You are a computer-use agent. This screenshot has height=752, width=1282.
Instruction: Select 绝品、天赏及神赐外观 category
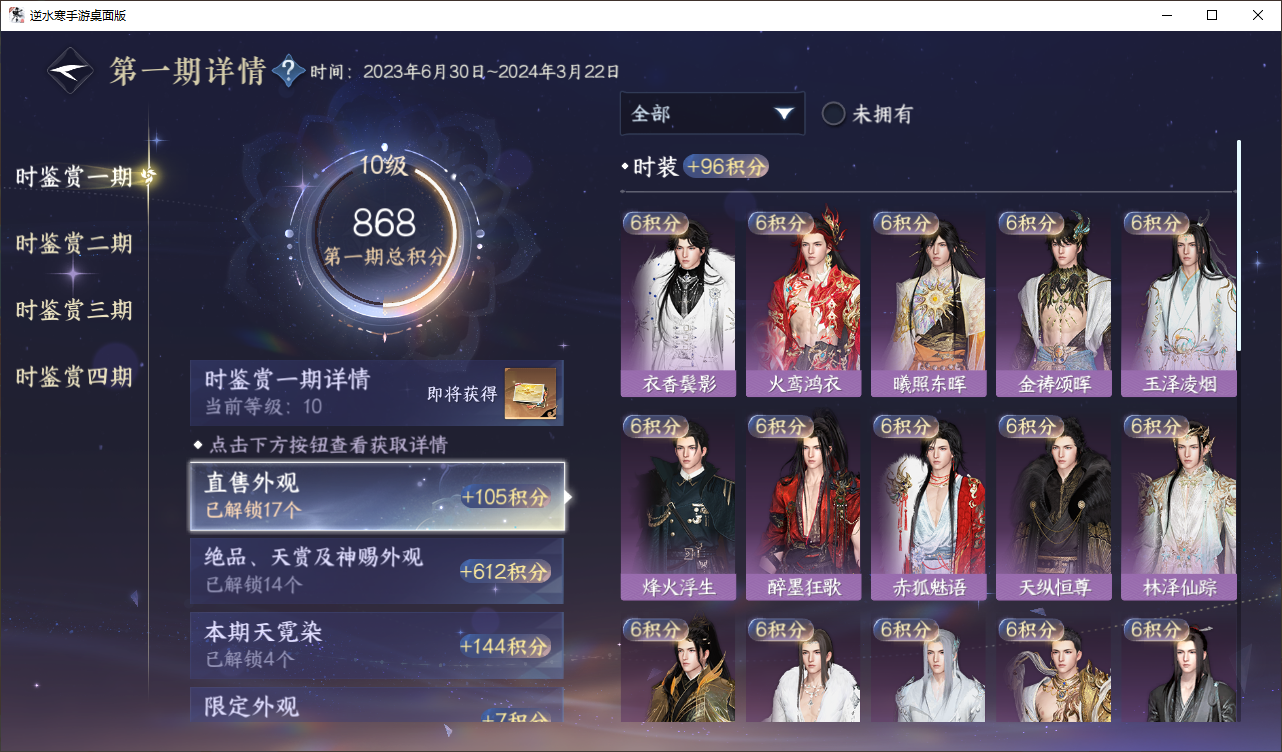377,571
